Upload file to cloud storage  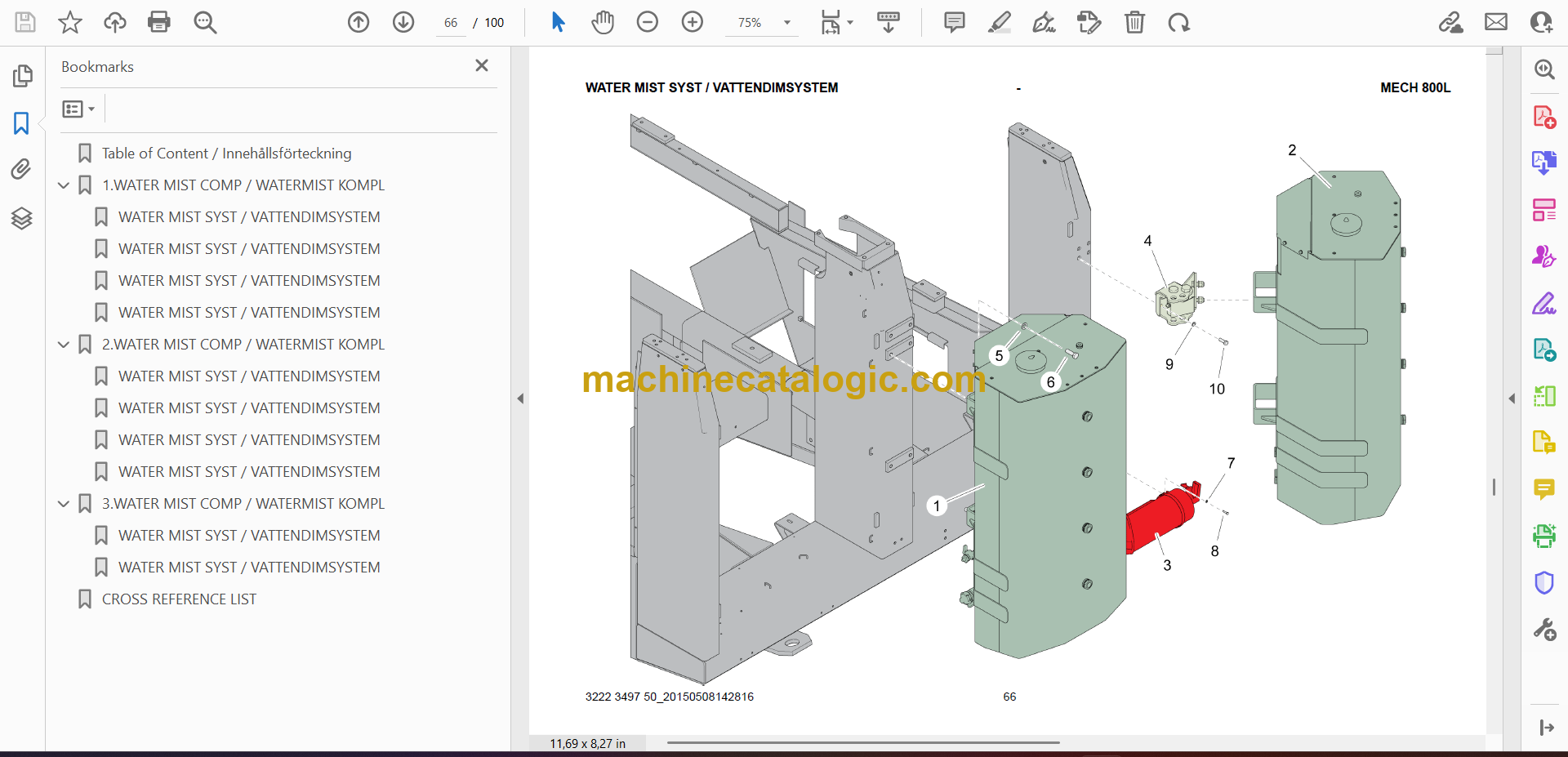115,22
